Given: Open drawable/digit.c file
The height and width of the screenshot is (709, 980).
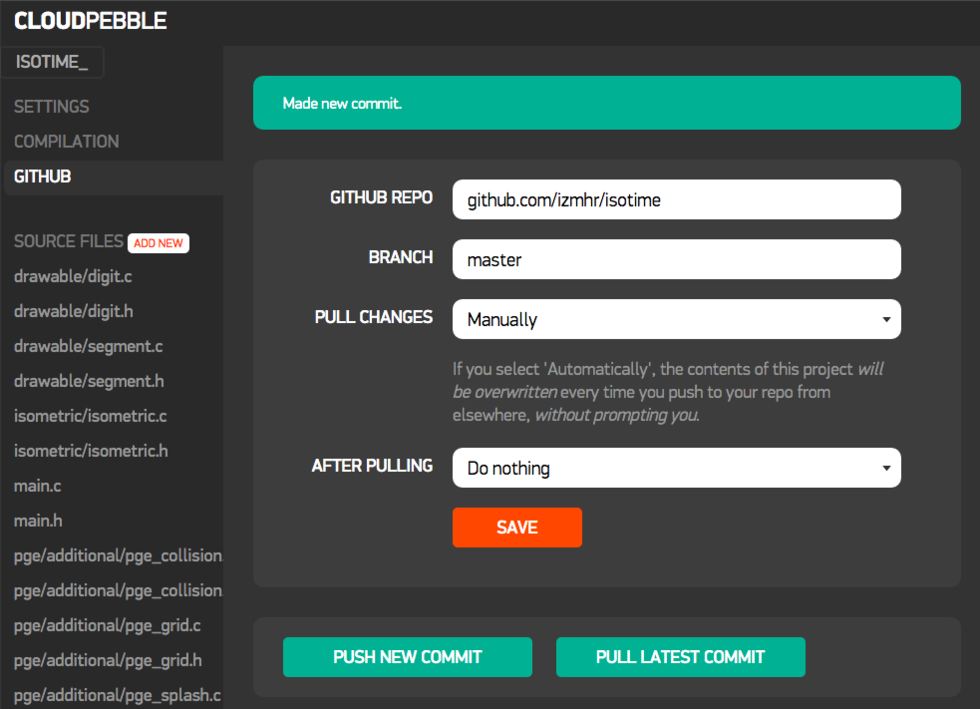Looking at the screenshot, I should (73, 276).
